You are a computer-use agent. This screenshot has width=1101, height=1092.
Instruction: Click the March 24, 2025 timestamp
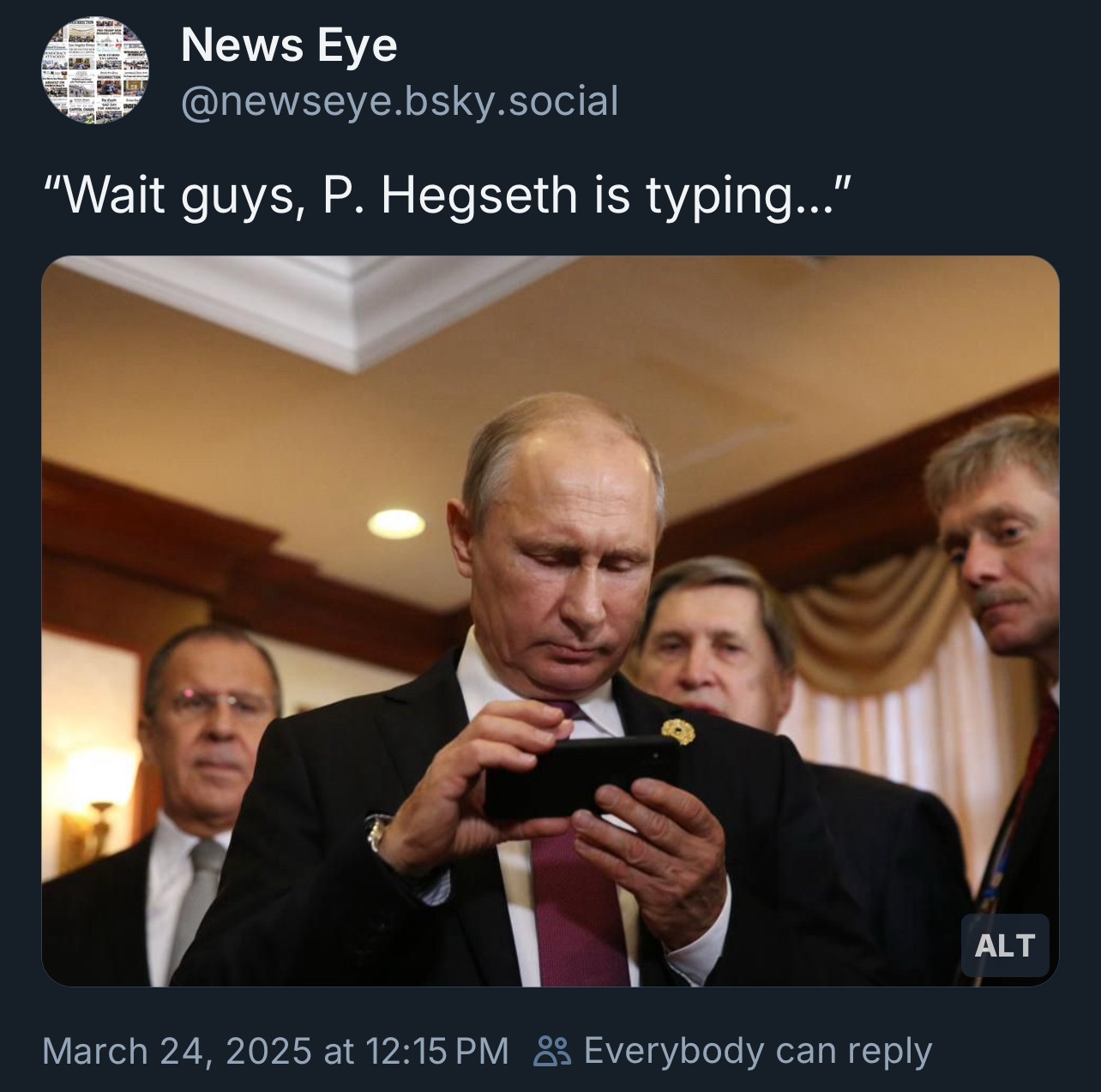[274, 1051]
